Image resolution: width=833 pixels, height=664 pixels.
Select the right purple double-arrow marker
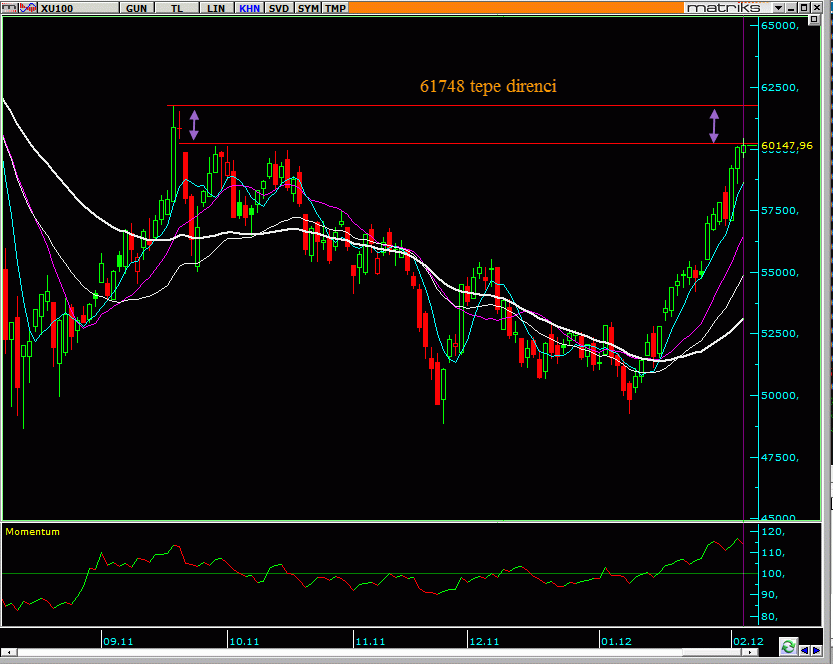(714, 125)
